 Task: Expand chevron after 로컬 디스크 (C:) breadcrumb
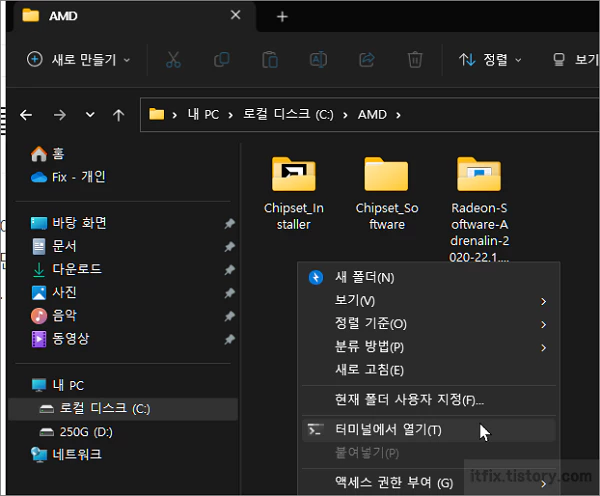[345, 115]
